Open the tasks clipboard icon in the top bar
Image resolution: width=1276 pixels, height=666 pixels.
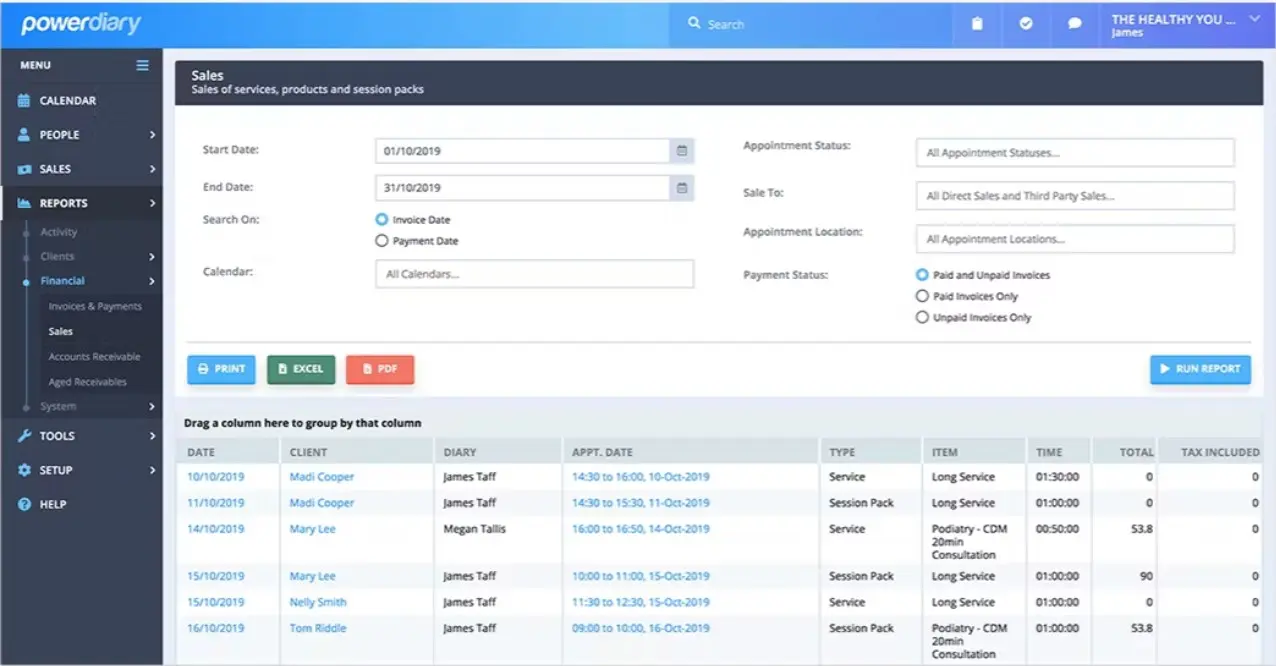point(977,23)
